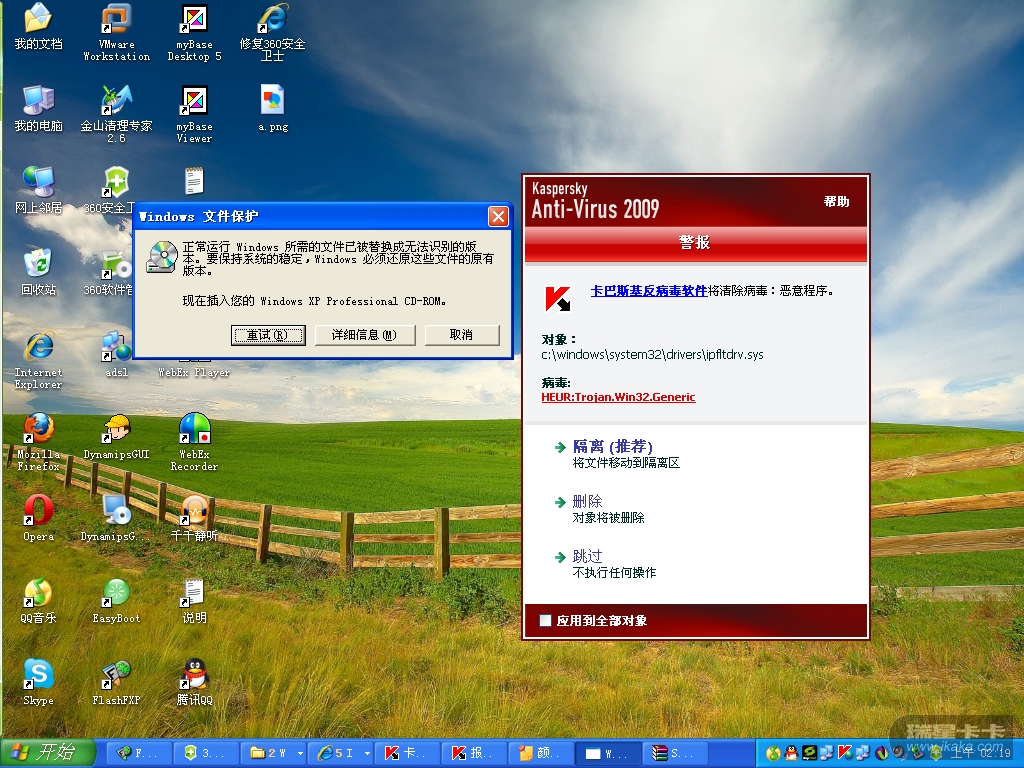The height and width of the screenshot is (768, 1024).
Task: Switch to the S... WinRAR taskbar button
Action: point(675,754)
